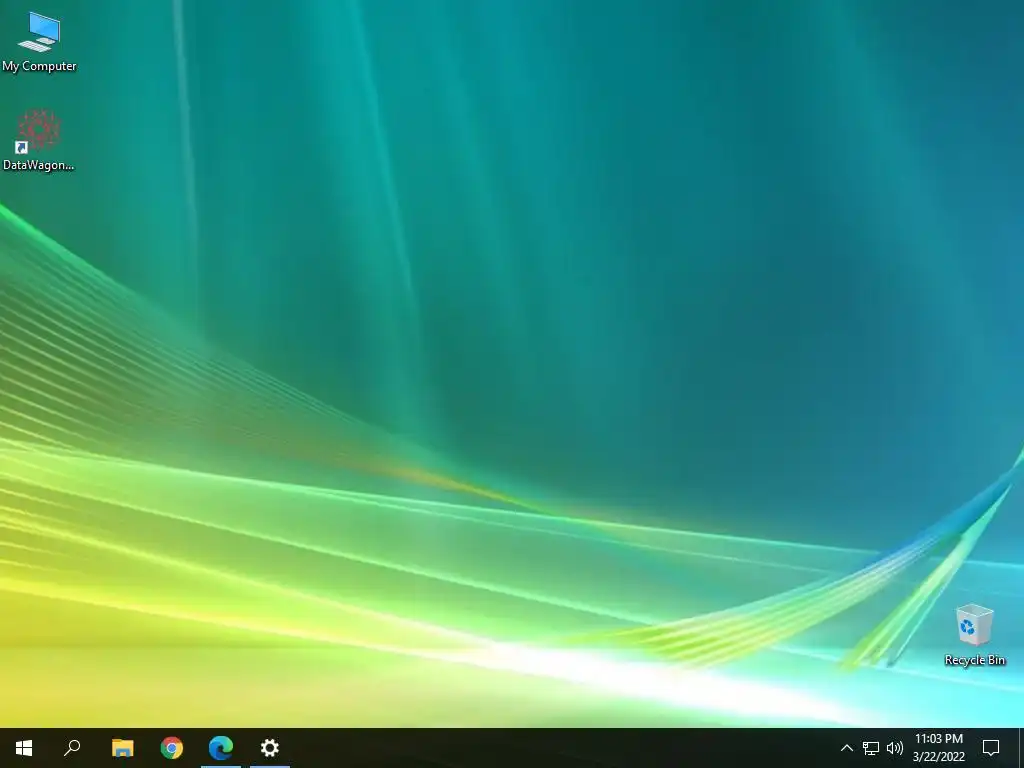Open the volume speaker control
Image resolution: width=1024 pixels, height=768 pixels.
(895, 748)
